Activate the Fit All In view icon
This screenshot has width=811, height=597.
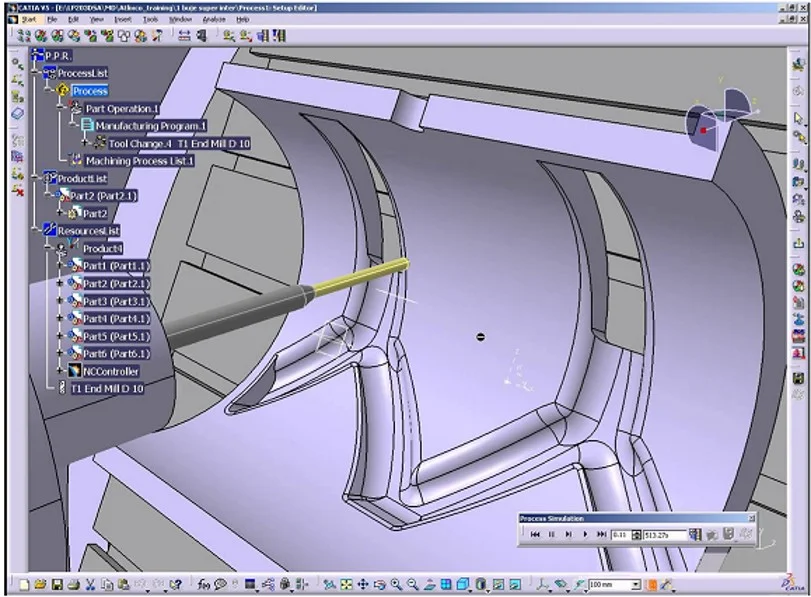345,582
